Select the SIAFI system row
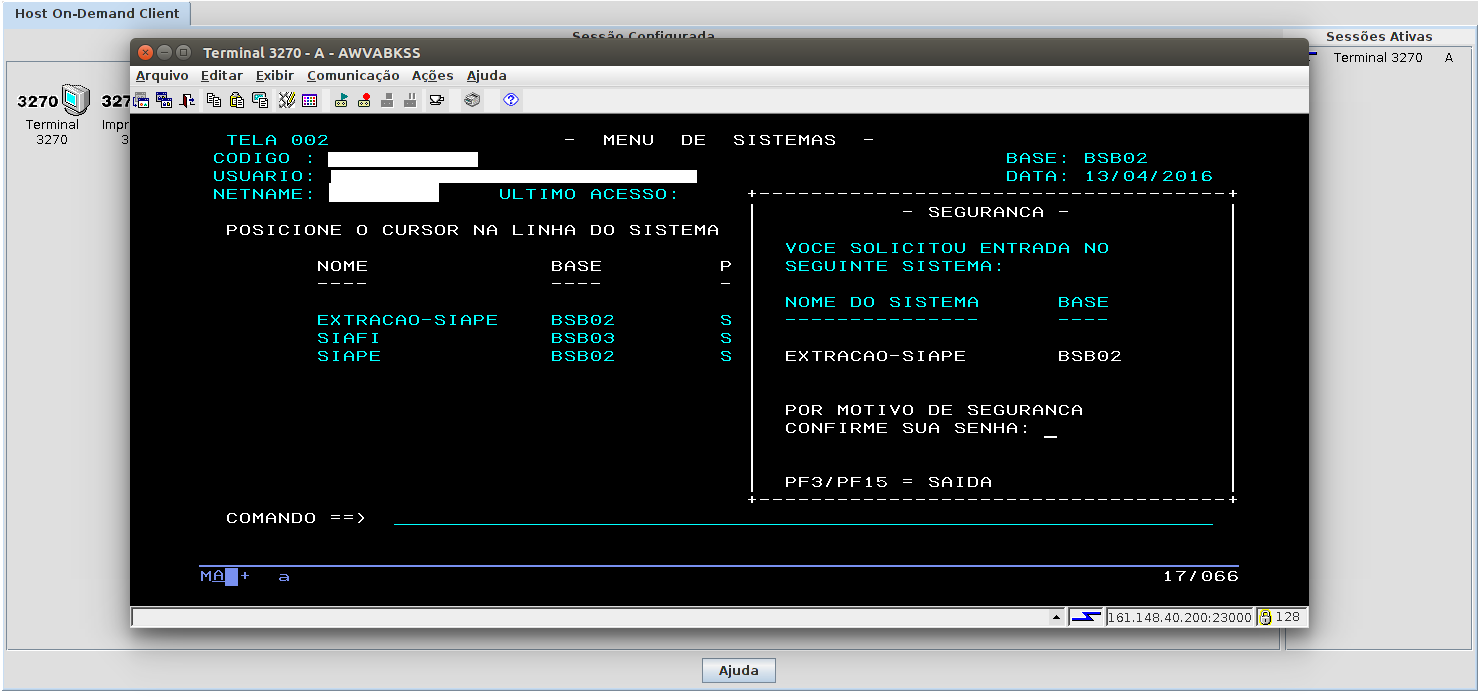The height and width of the screenshot is (697, 1480). click(524, 338)
